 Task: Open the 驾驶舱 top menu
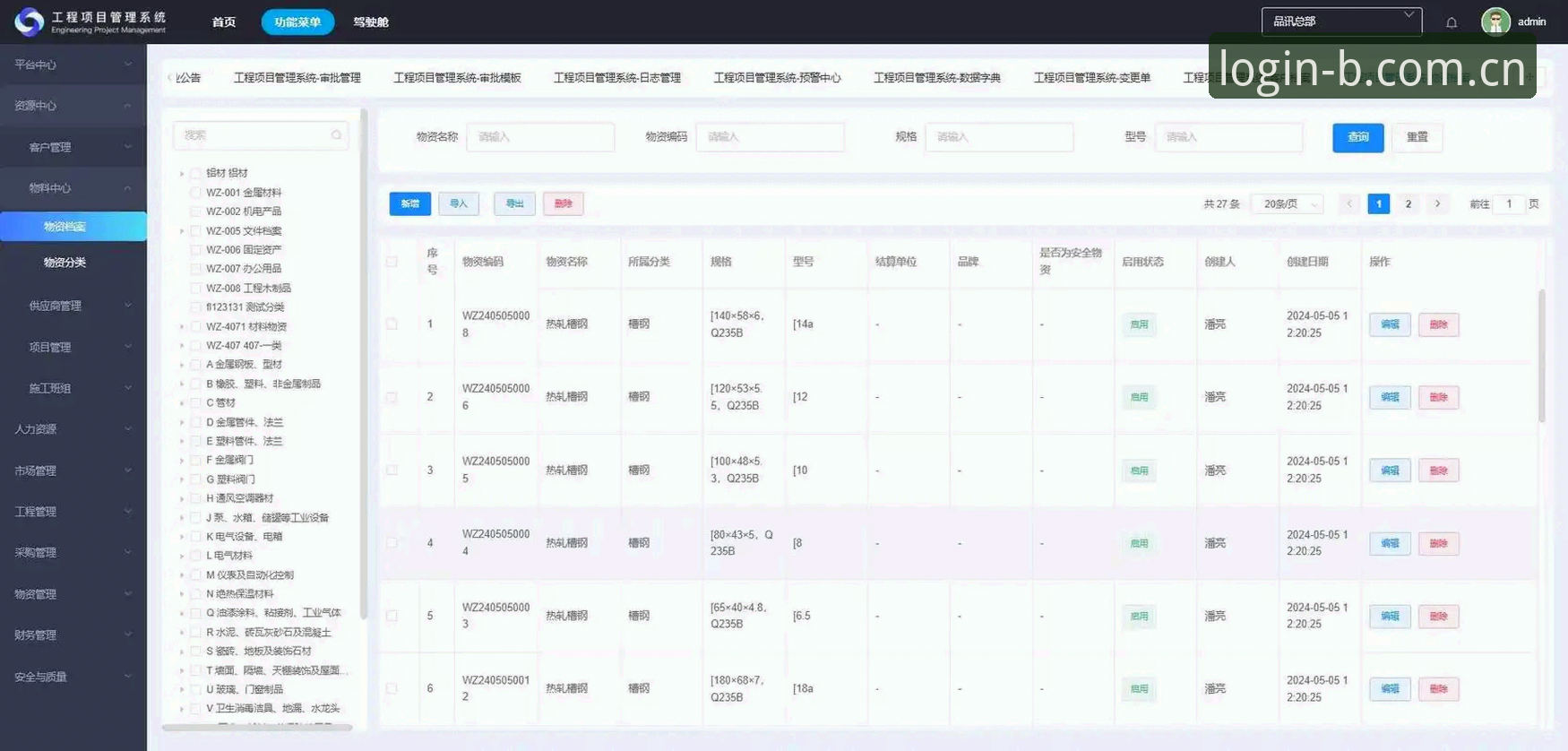(x=370, y=22)
